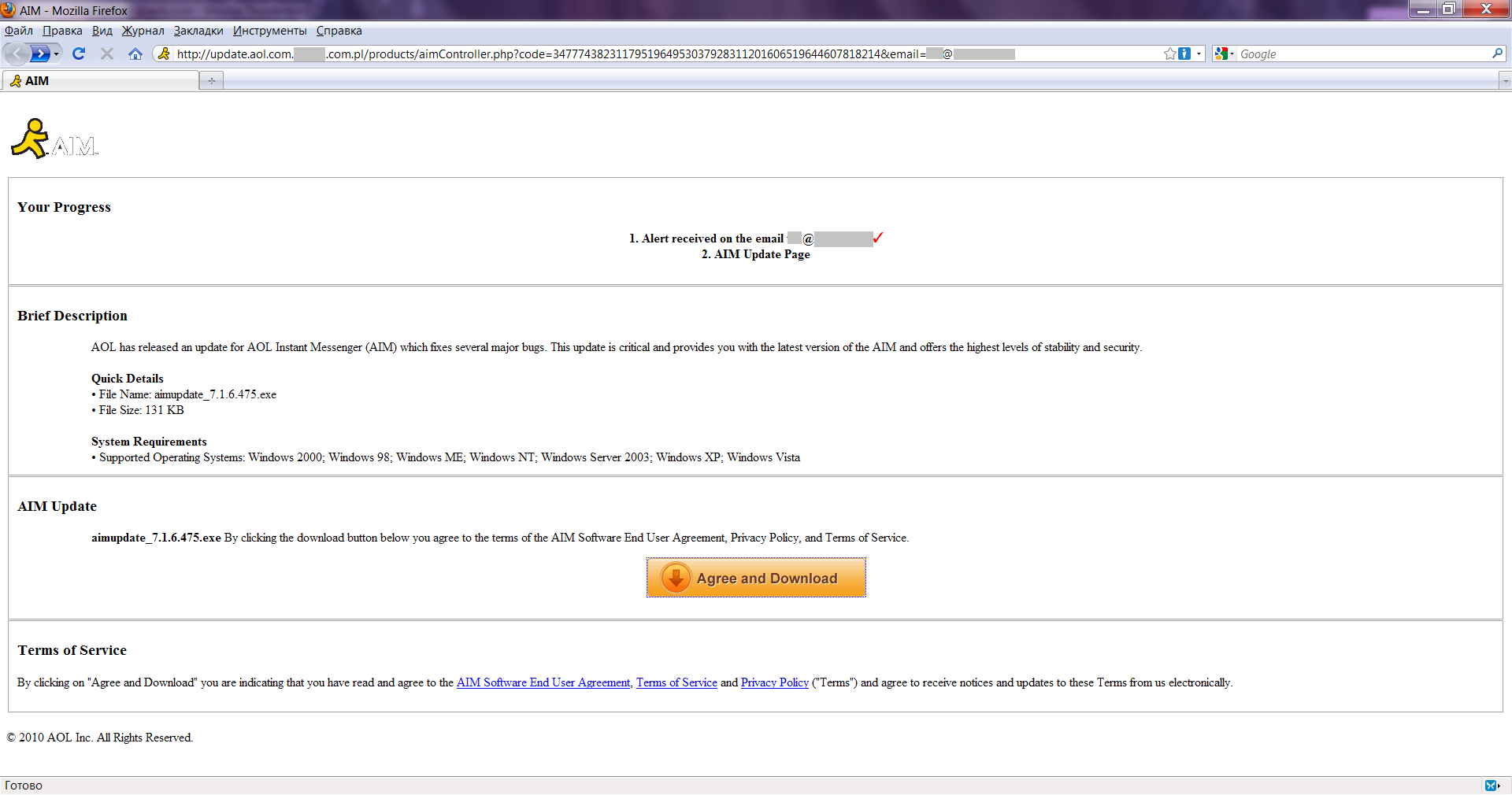Minimize the Firefox window

tap(1423, 9)
